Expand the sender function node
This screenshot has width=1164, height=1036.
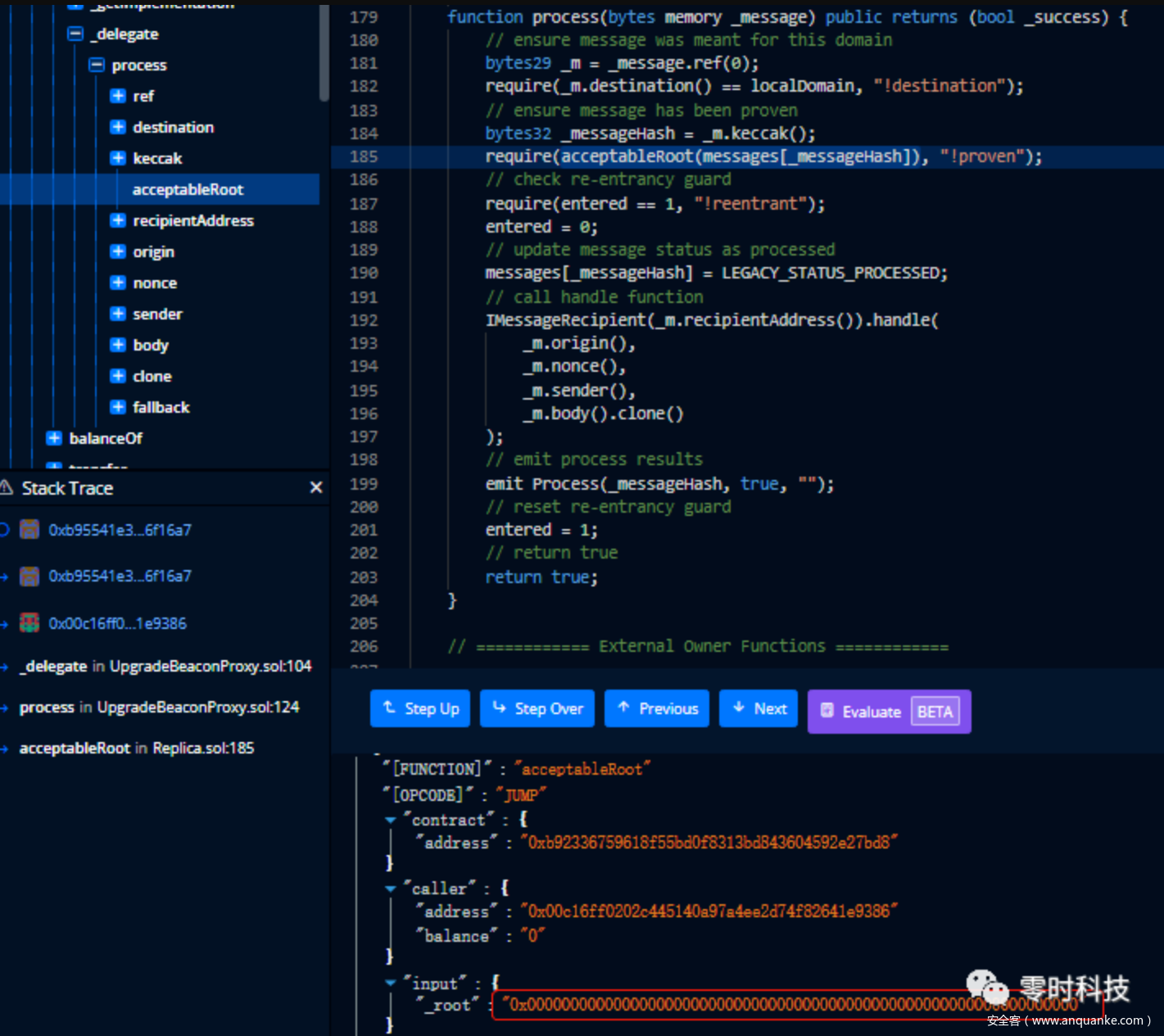[x=118, y=314]
